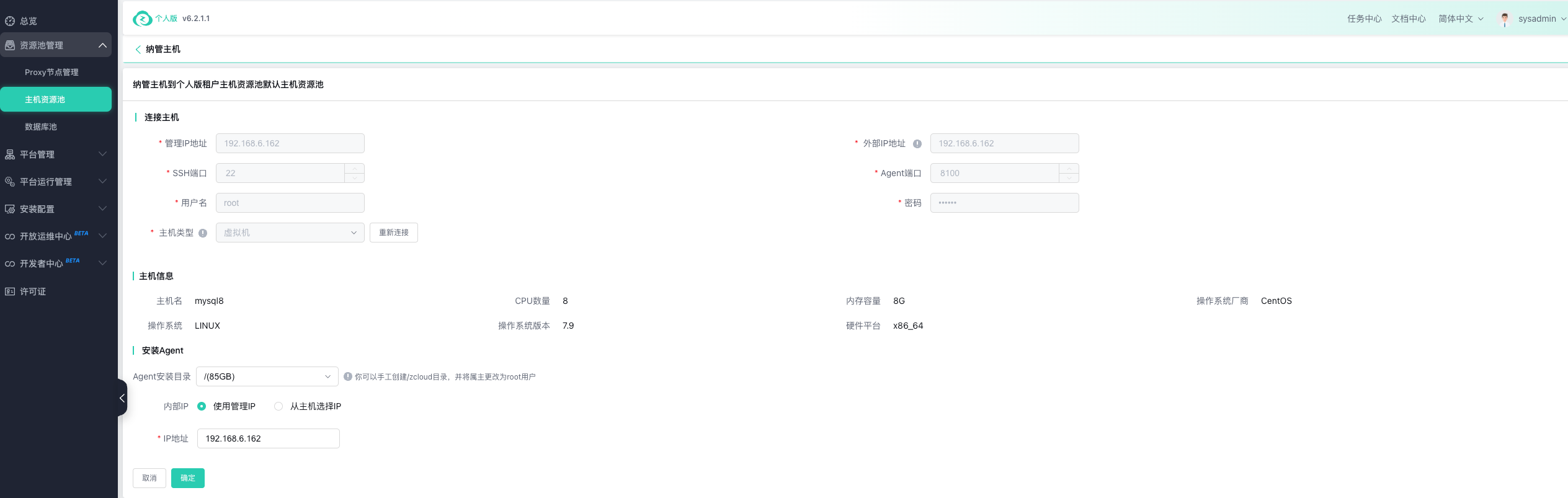
Task: Collapse the sidebar with the handle arrow
Action: click(x=122, y=398)
